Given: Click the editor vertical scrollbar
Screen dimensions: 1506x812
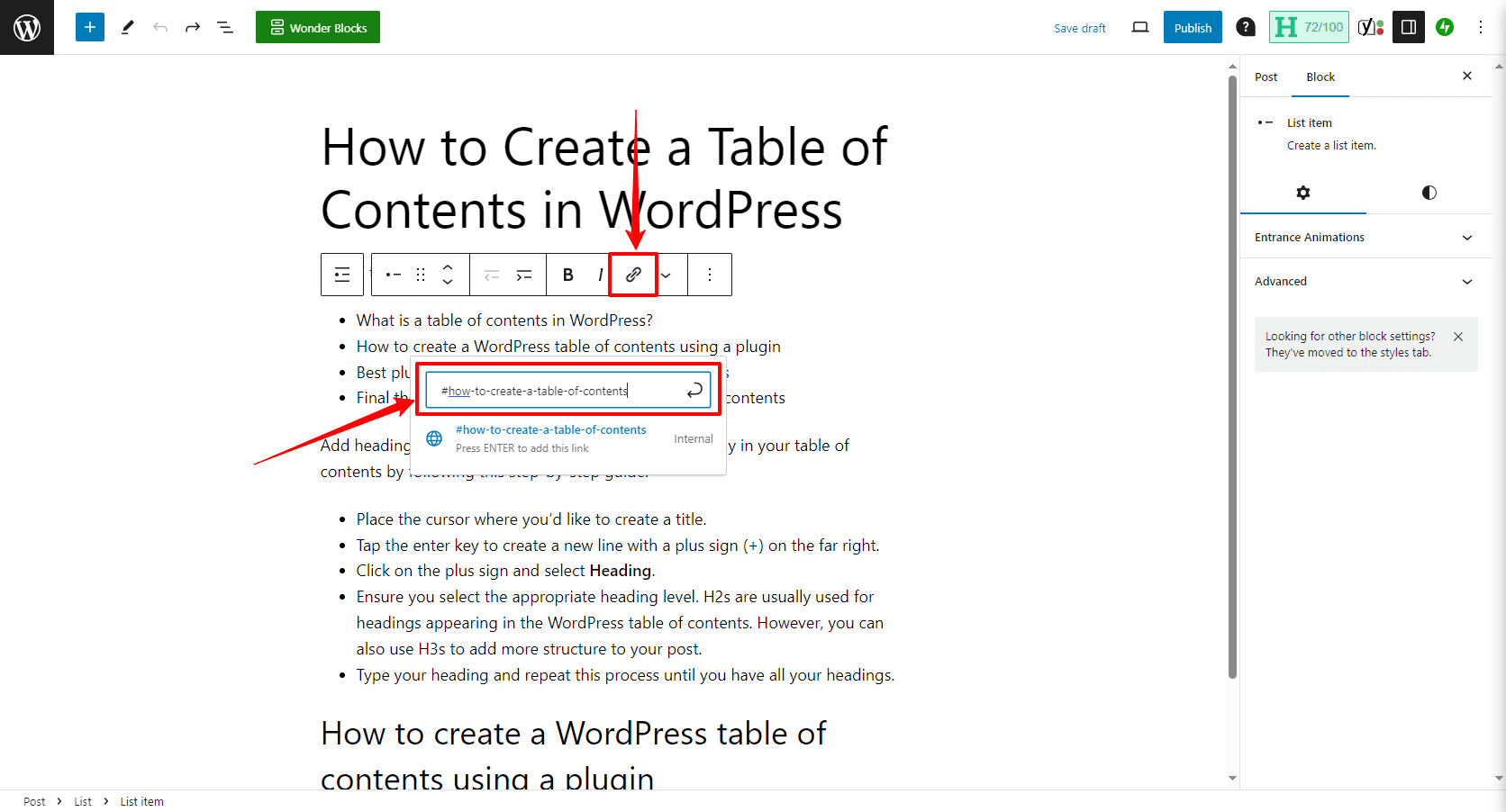Looking at the screenshot, I should click(1232, 376).
